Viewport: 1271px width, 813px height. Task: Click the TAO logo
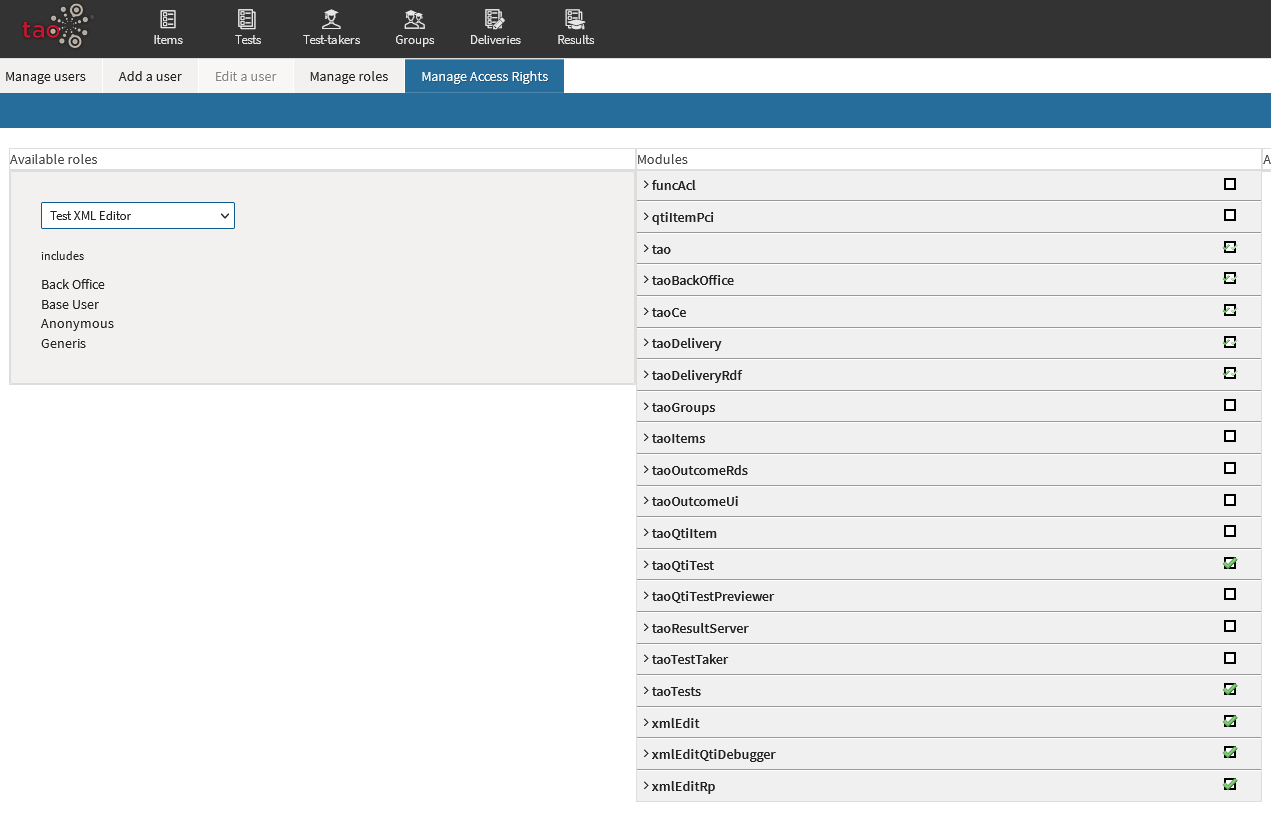pyautogui.click(x=55, y=27)
